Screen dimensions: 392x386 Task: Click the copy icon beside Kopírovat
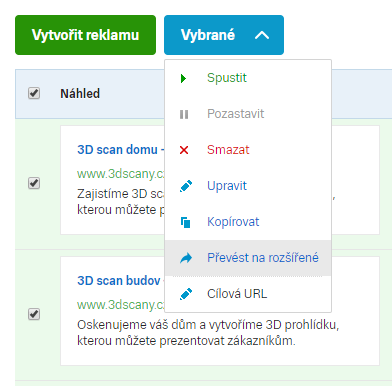(x=185, y=222)
